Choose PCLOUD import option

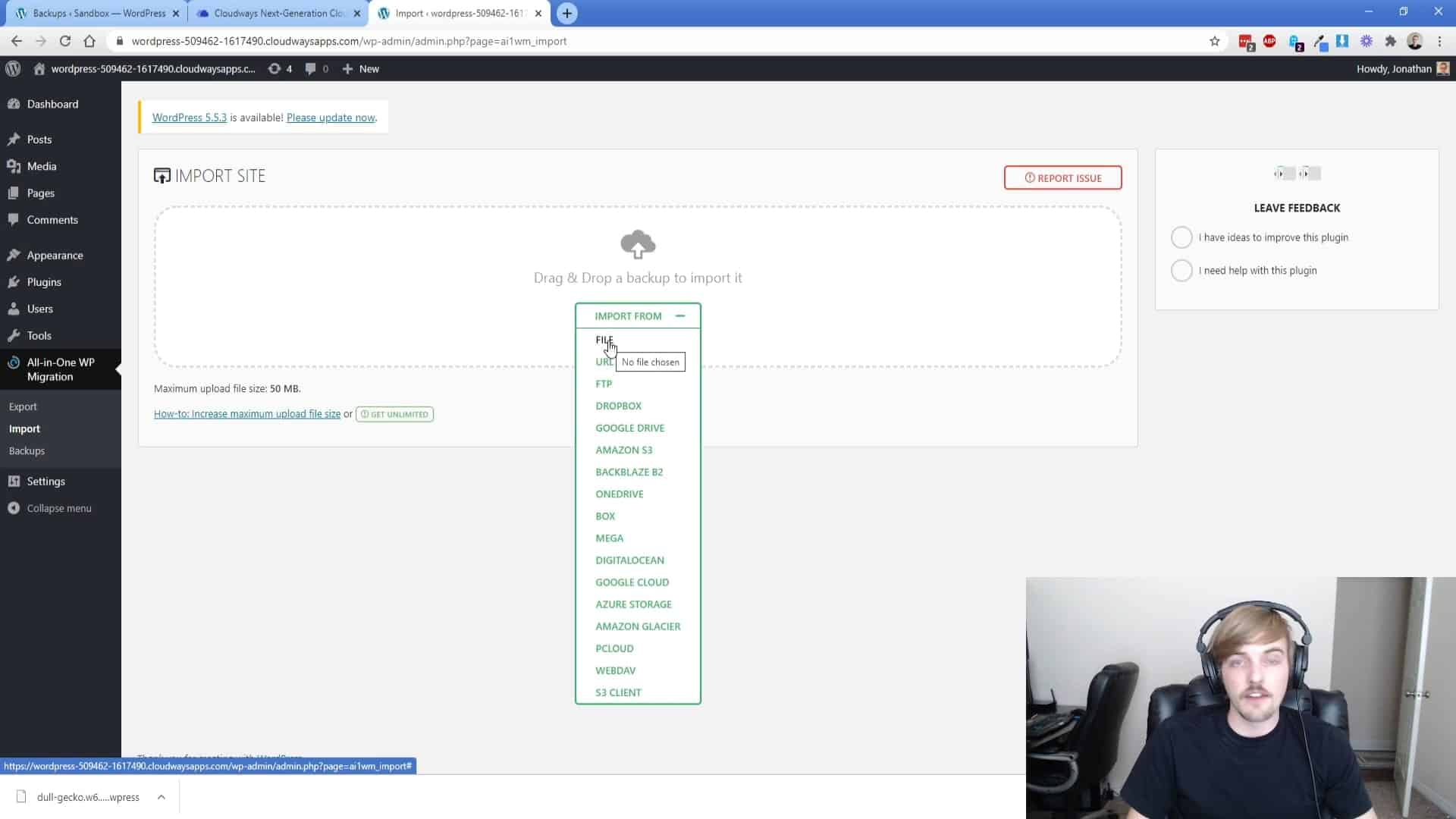(615, 648)
